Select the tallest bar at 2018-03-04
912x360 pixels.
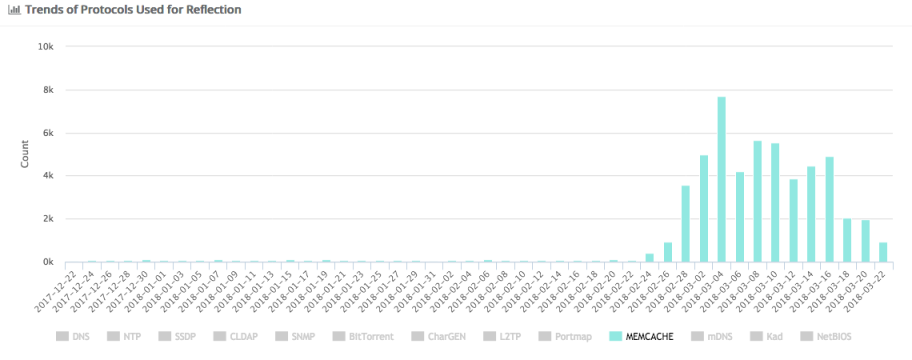coord(721,180)
